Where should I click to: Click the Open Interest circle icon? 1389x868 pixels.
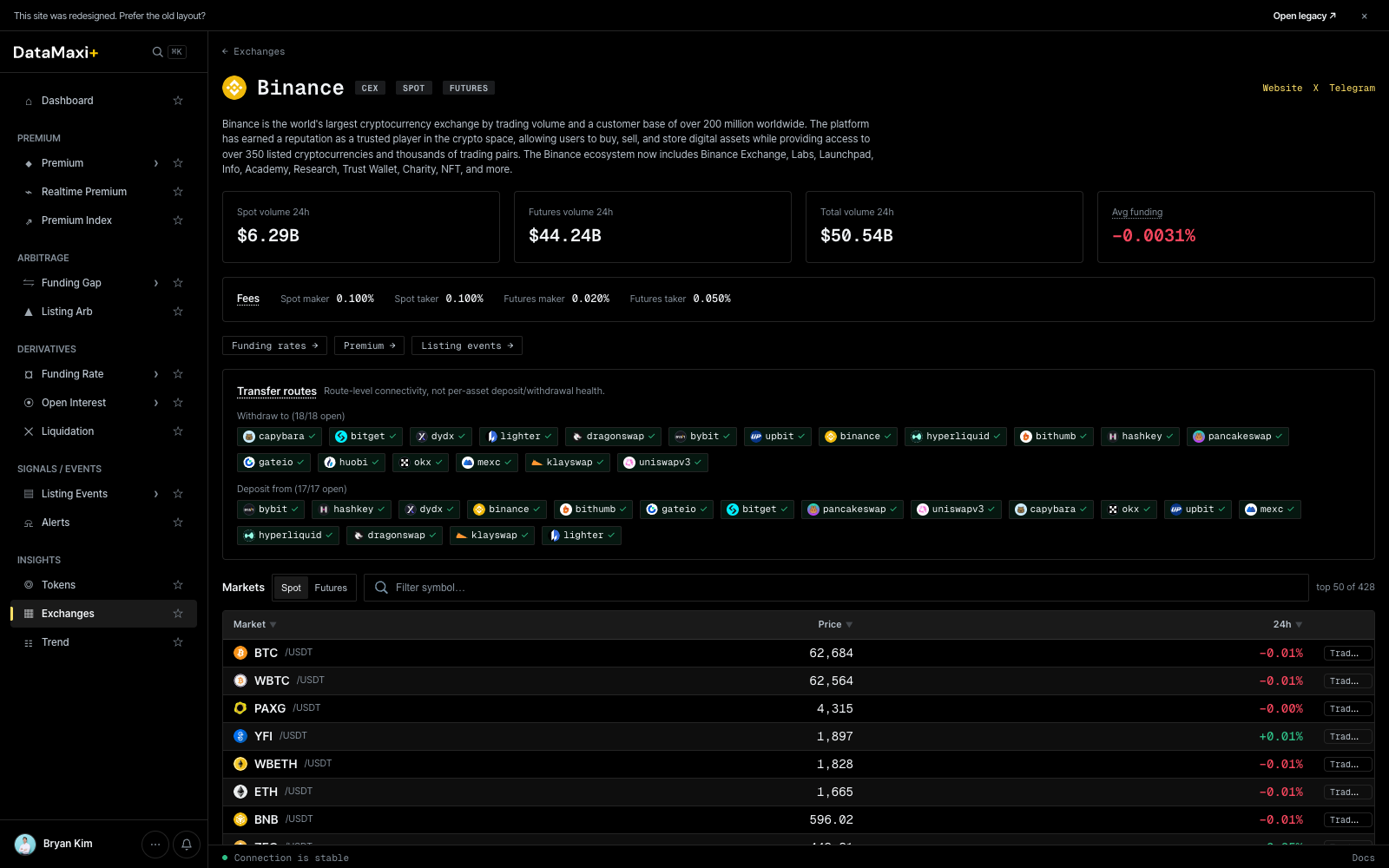point(29,403)
